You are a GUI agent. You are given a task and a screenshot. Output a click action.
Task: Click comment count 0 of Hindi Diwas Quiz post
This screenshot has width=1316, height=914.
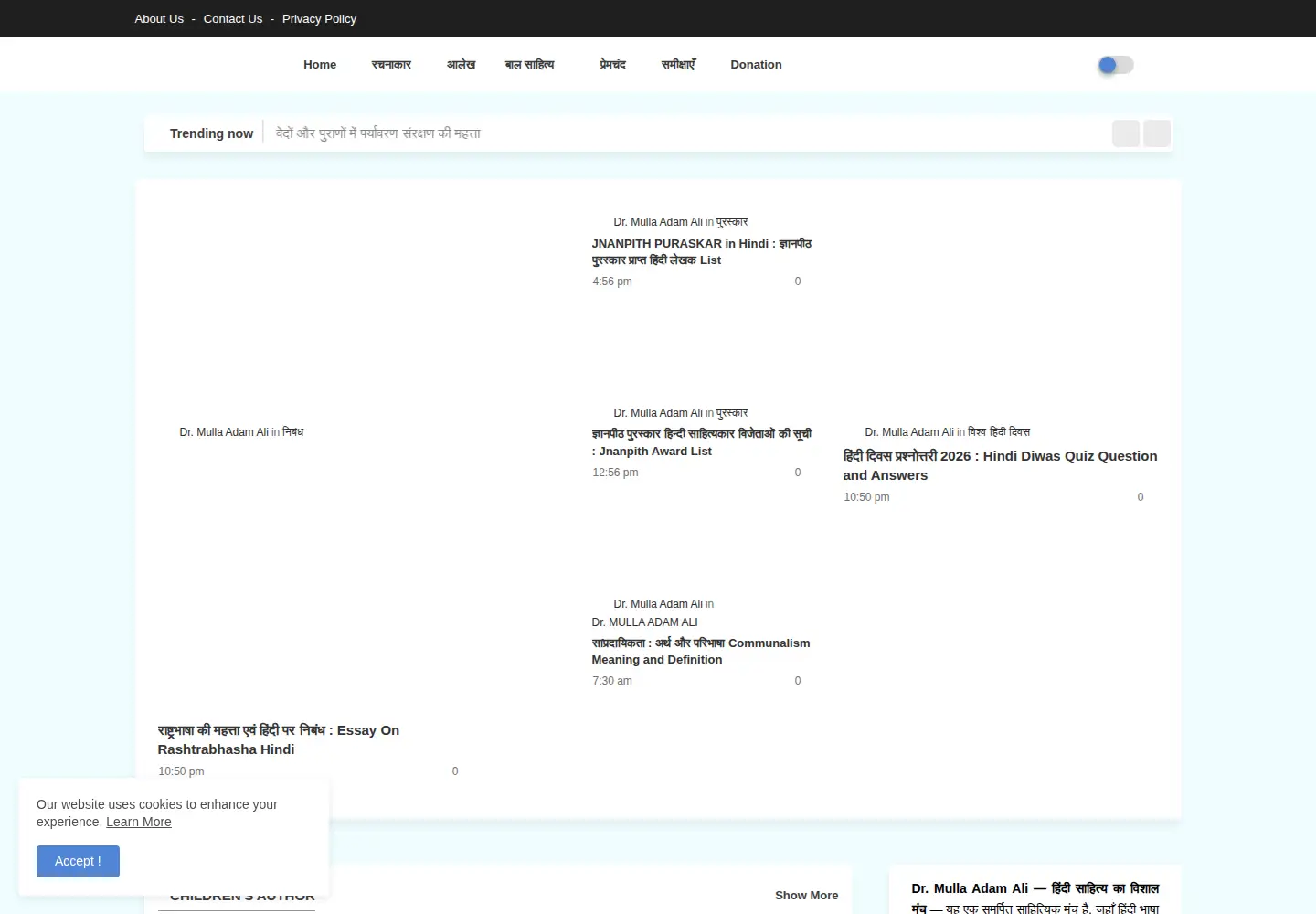[x=1141, y=497]
